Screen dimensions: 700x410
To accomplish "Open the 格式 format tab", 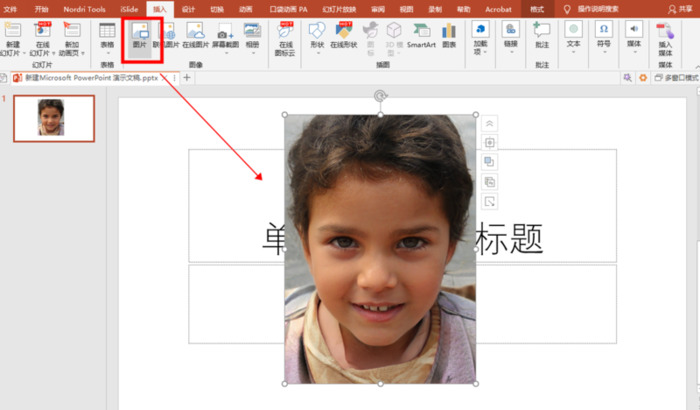I will tap(536, 8).
